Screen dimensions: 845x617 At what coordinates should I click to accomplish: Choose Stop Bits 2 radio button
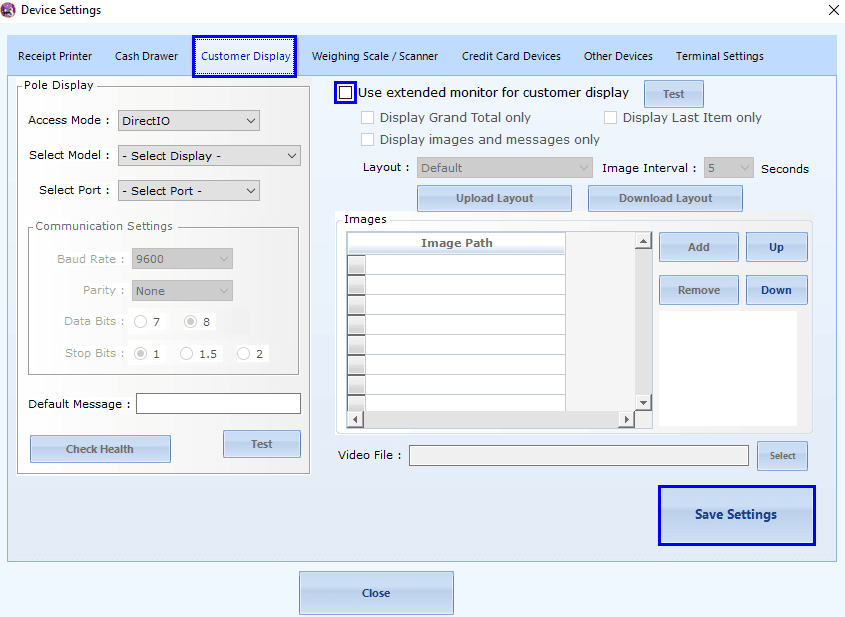[x=244, y=353]
